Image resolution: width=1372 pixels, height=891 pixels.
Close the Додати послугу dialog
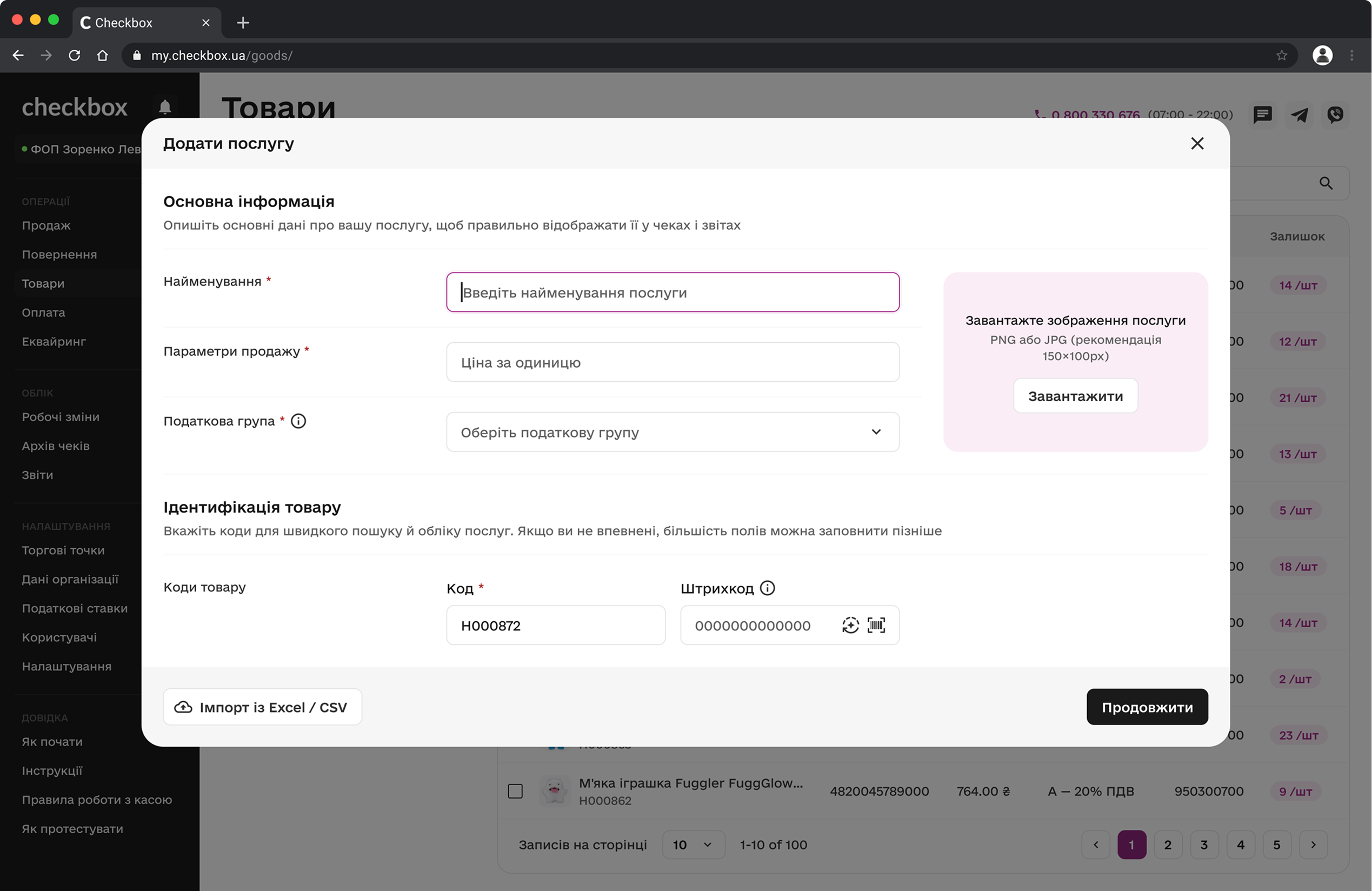[1197, 144]
